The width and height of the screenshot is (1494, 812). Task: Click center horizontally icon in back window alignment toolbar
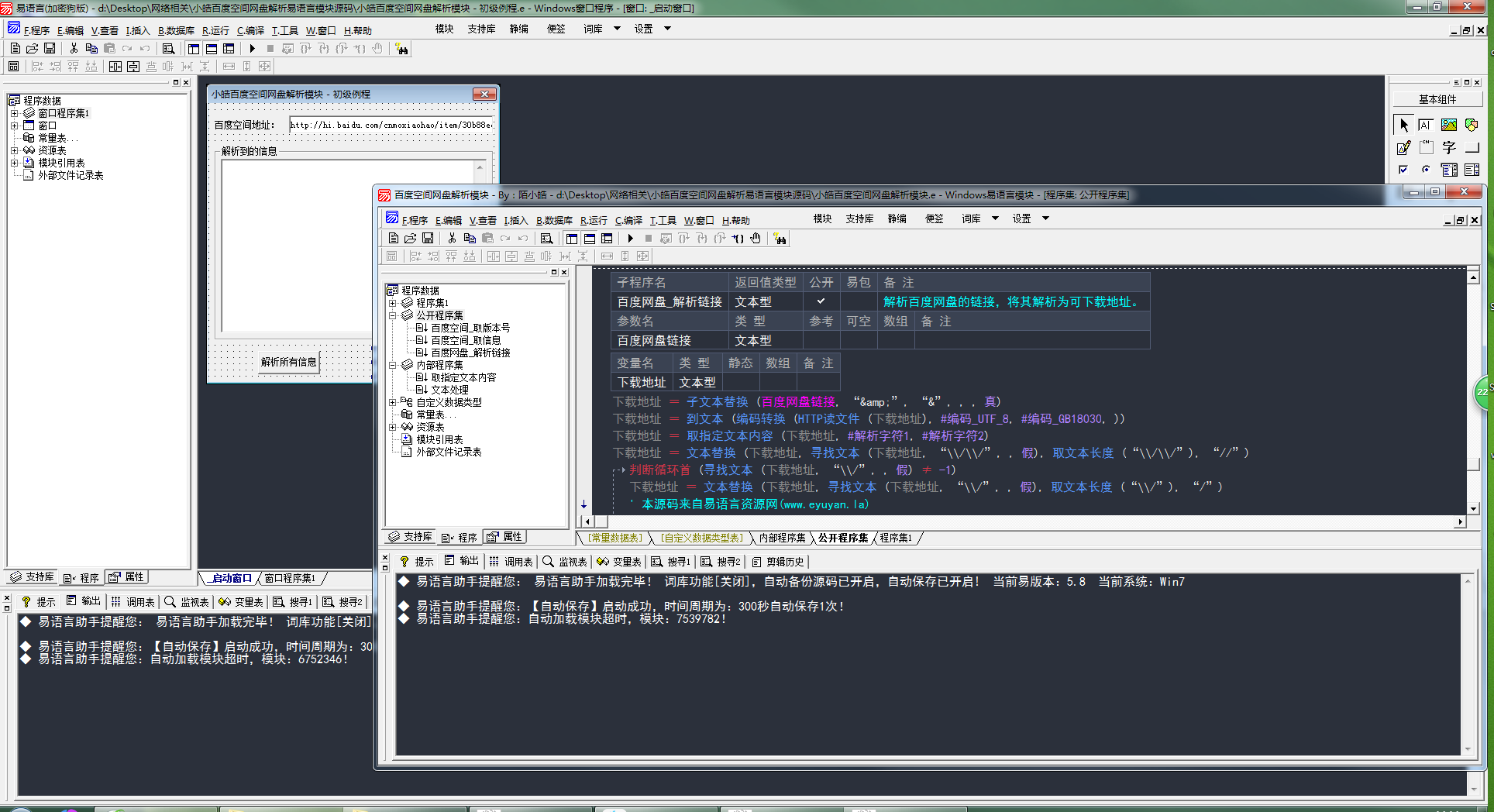115,67
